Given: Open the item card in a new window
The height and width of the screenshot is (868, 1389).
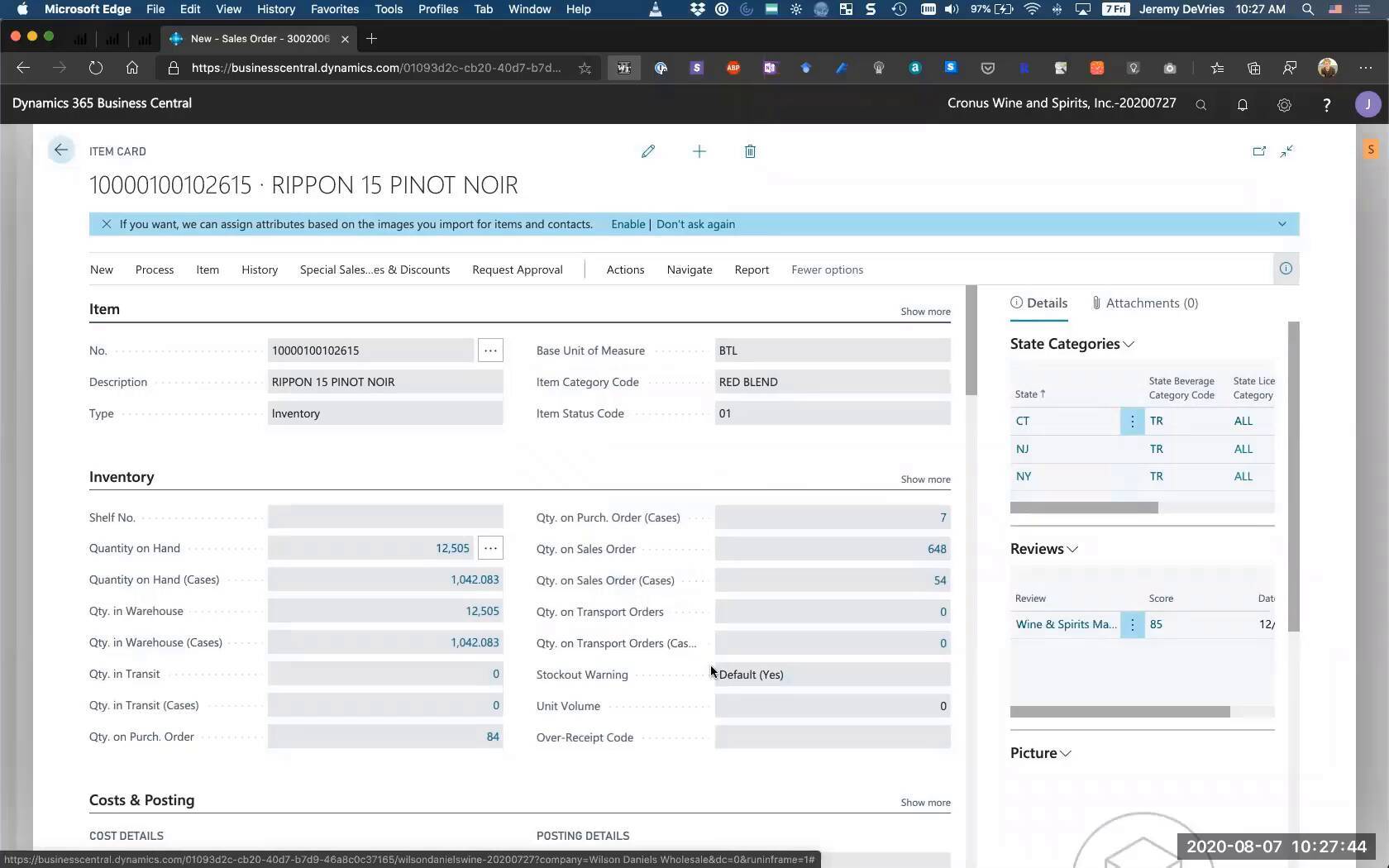Looking at the screenshot, I should click(x=1259, y=151).
